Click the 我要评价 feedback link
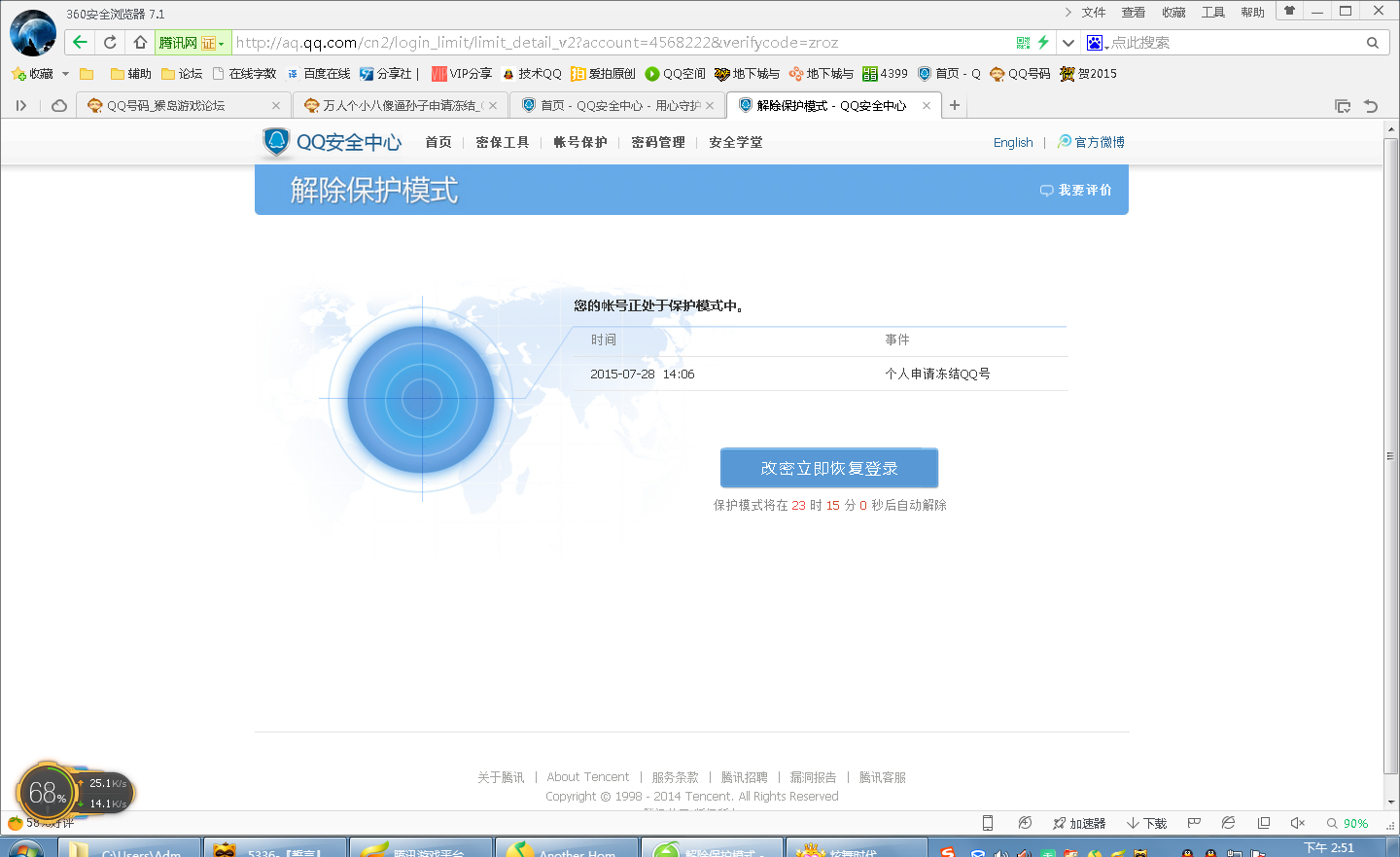Viewport: 1400px width, 857px height. 1076,191
